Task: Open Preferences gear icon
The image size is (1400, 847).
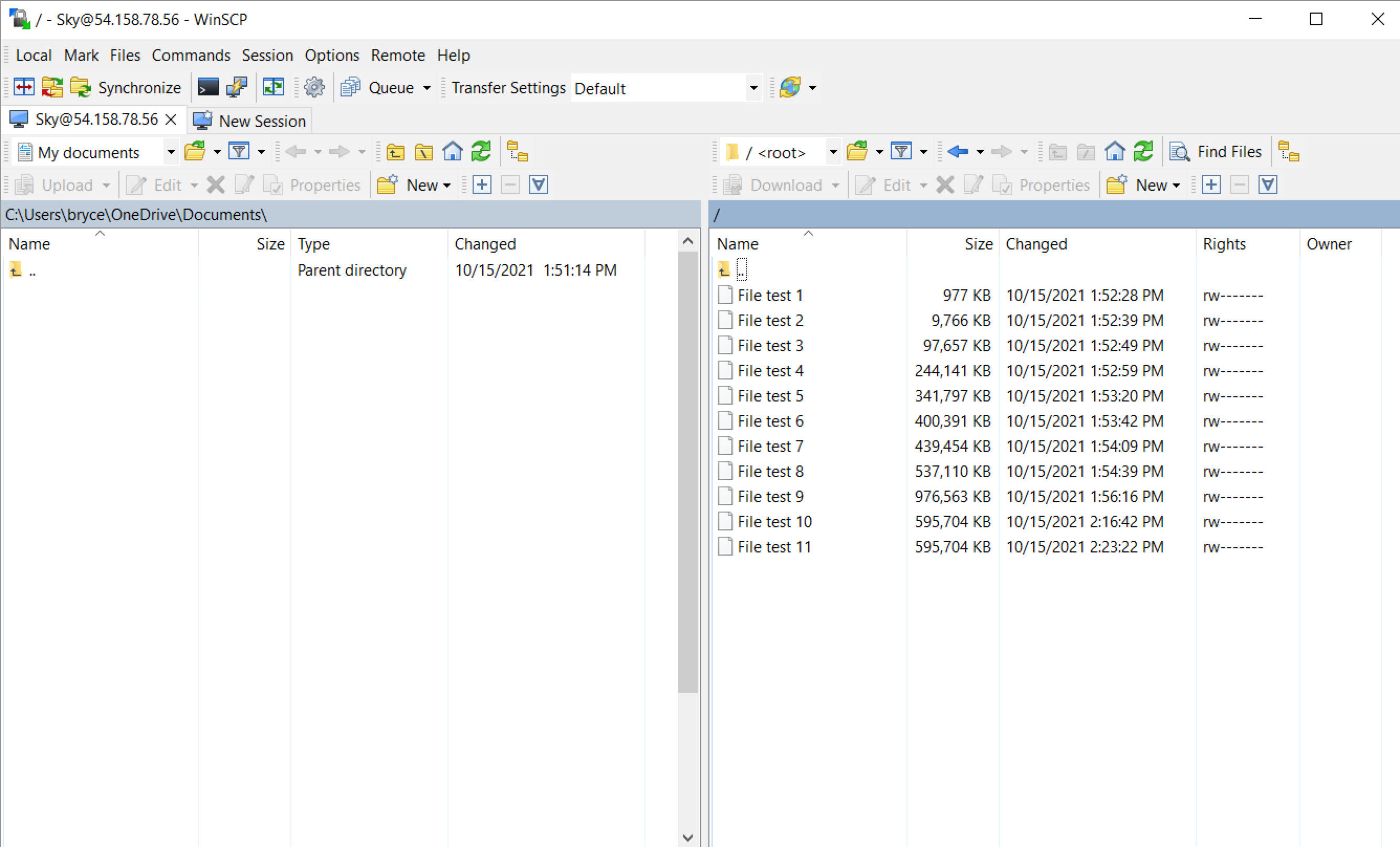Action: (x=314, y=88)
